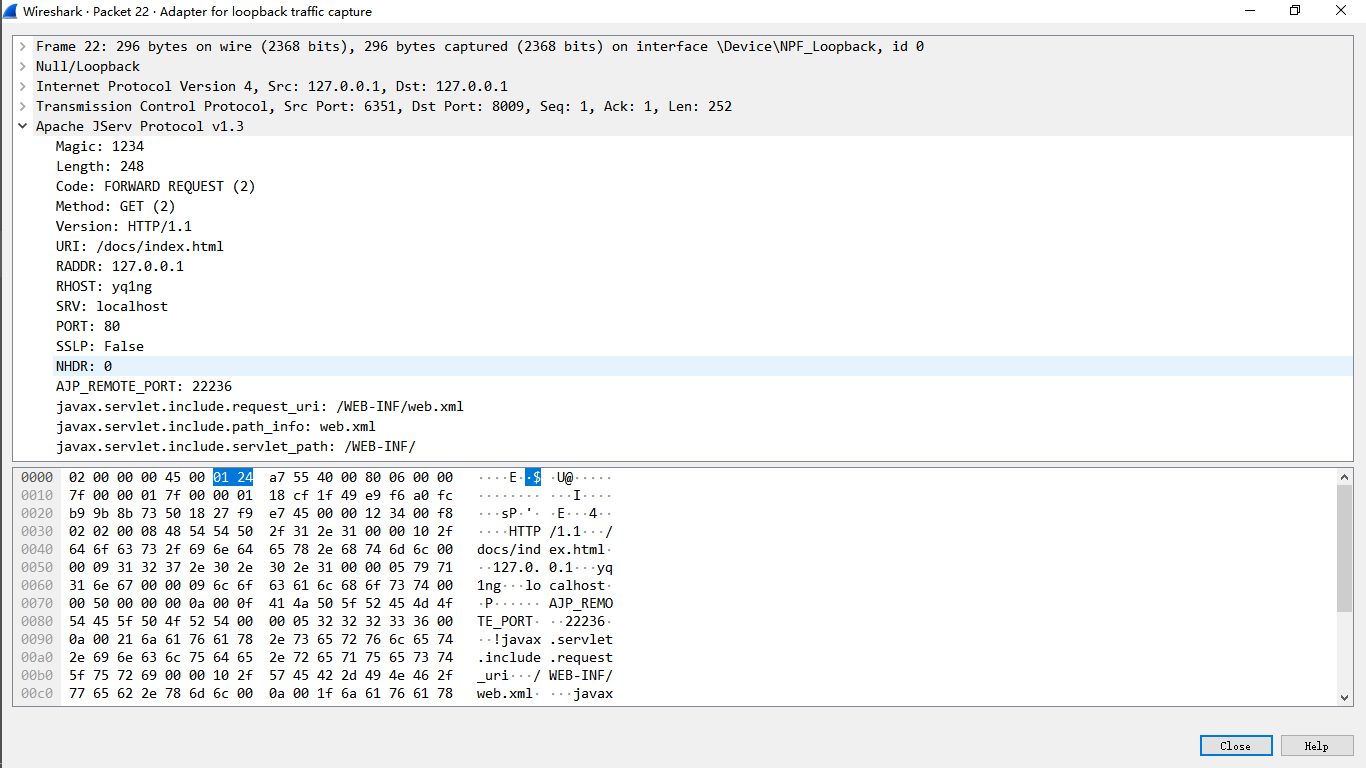1366x768 pixels.
Task: Minimize the Packet 22 window
Action: click(1249, 11)
